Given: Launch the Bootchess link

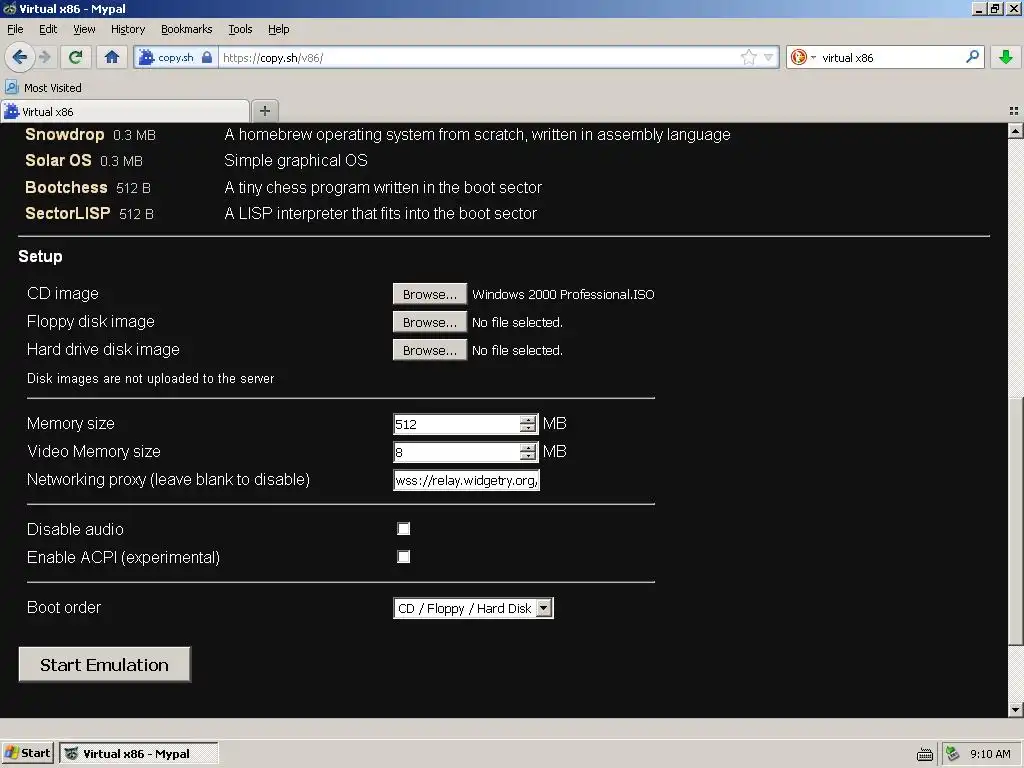Looking at the screenshot, I should point(66,187).
